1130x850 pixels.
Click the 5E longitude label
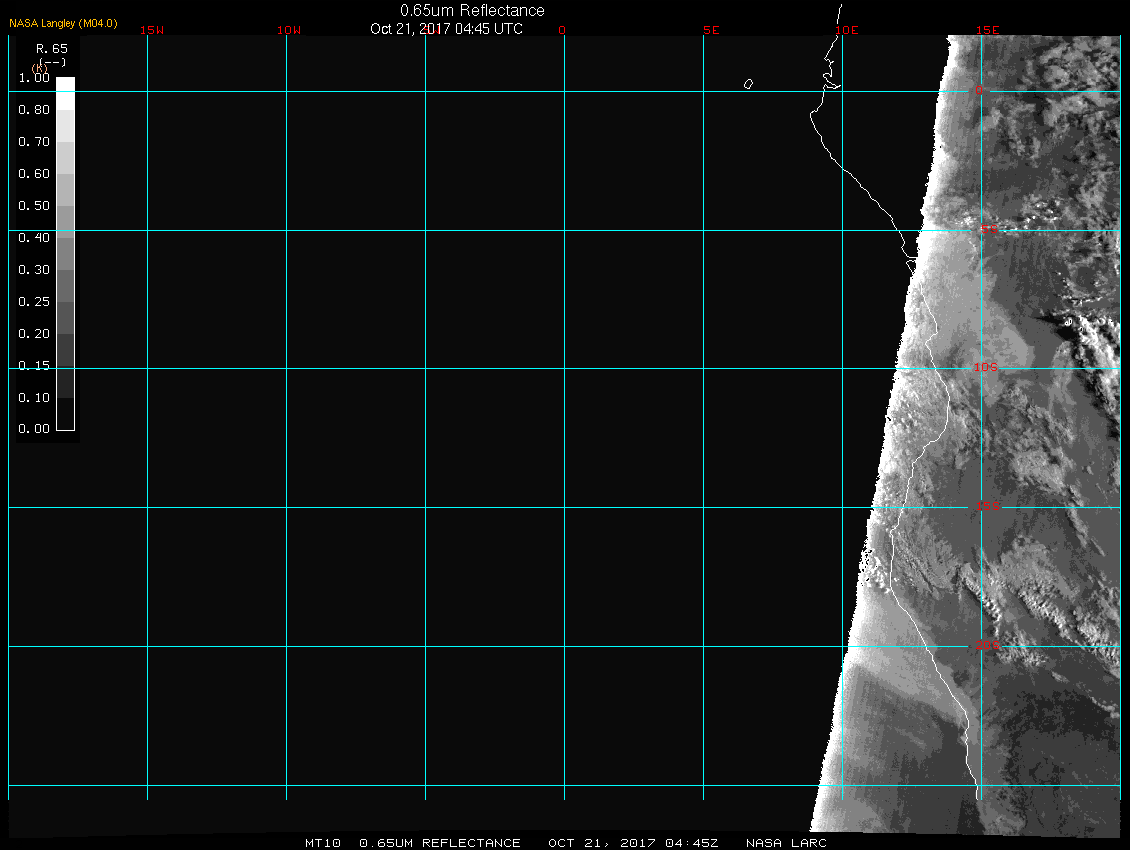711,30
